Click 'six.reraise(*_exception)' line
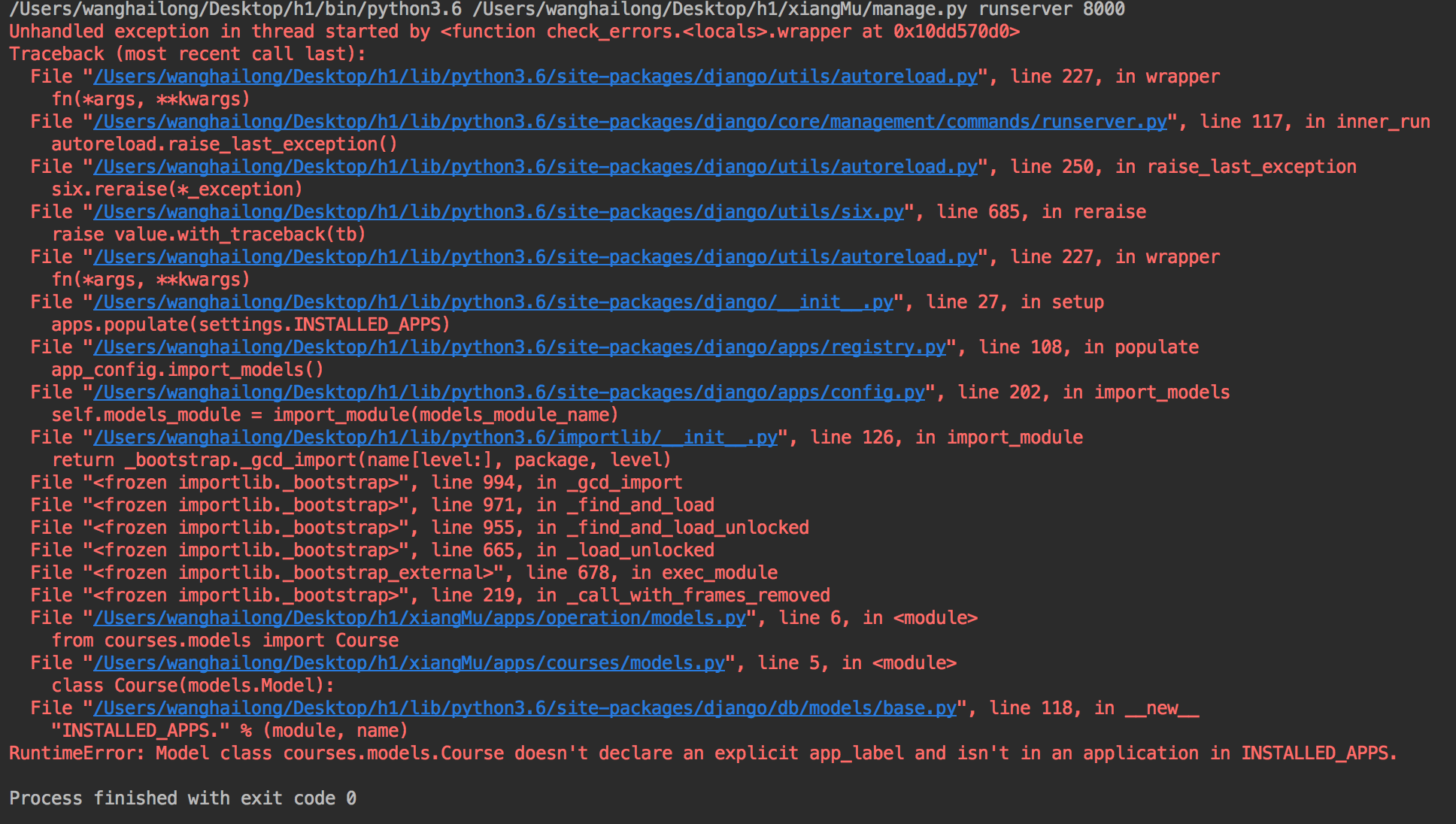Viewport: 1456px width, 824px height. tap(177, 189)
